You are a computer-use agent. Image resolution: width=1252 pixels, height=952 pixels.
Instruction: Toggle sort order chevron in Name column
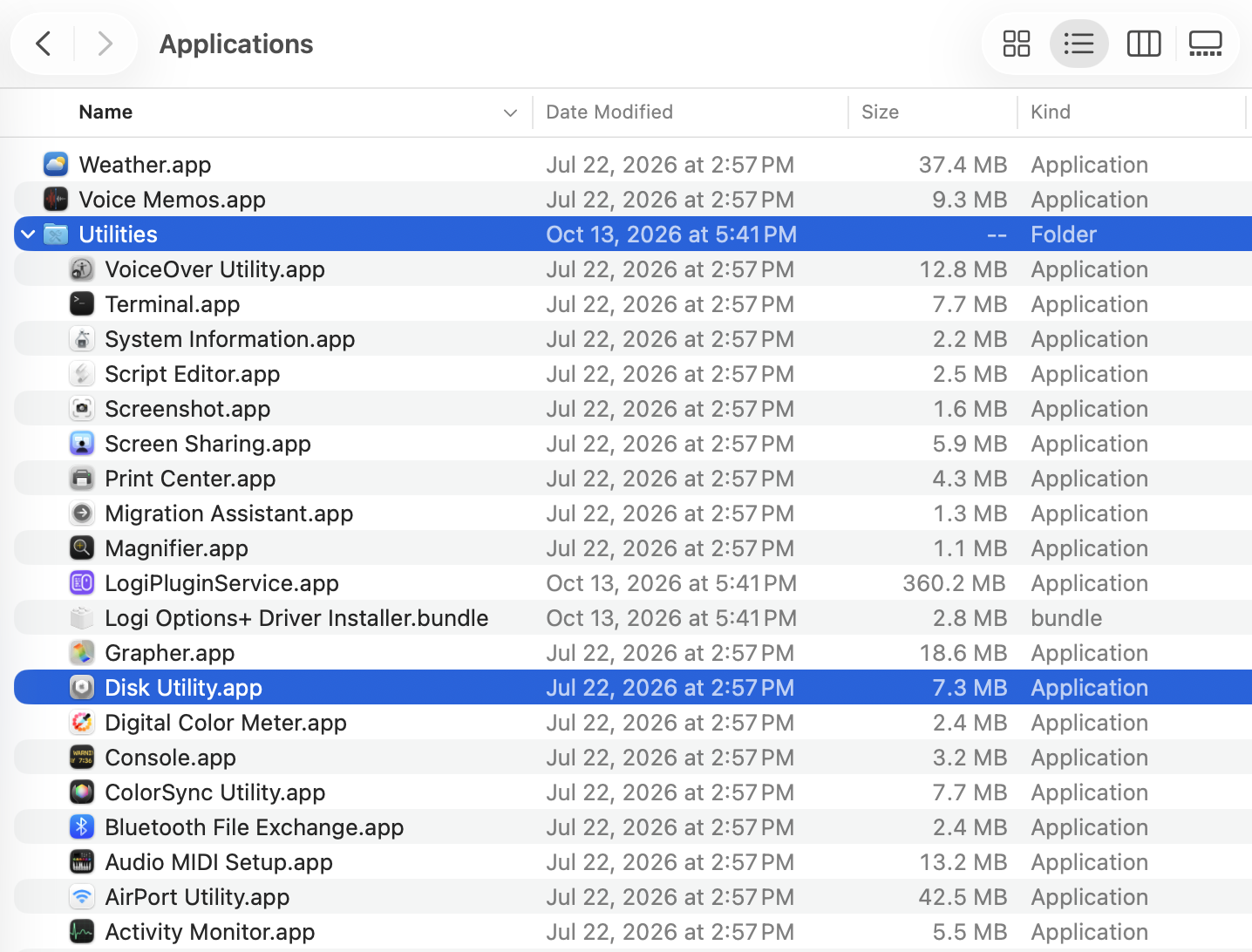[511, 112]
